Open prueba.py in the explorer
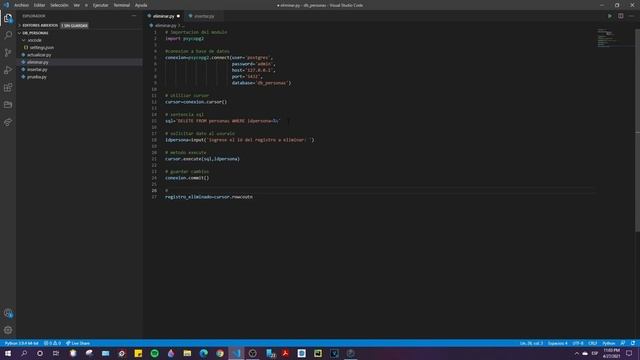 click(37, 77)
